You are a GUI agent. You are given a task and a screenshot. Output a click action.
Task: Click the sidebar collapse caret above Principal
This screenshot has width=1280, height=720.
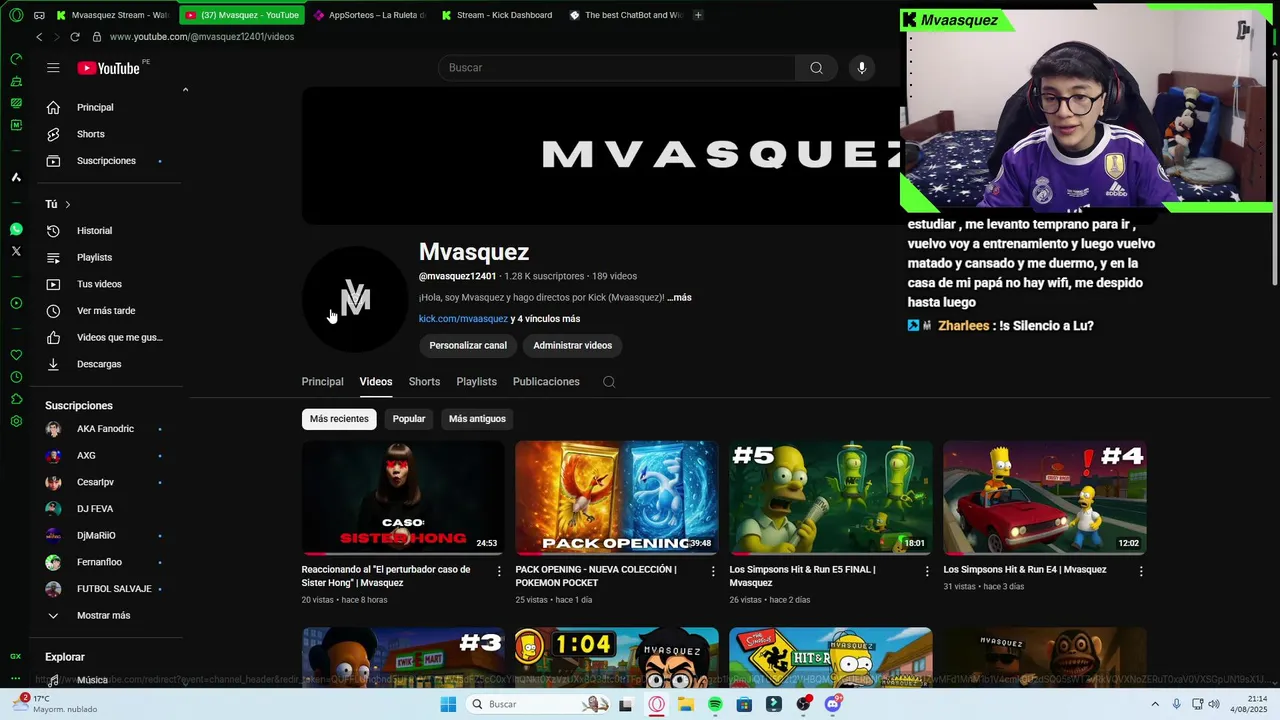click(x=185, y=90)
